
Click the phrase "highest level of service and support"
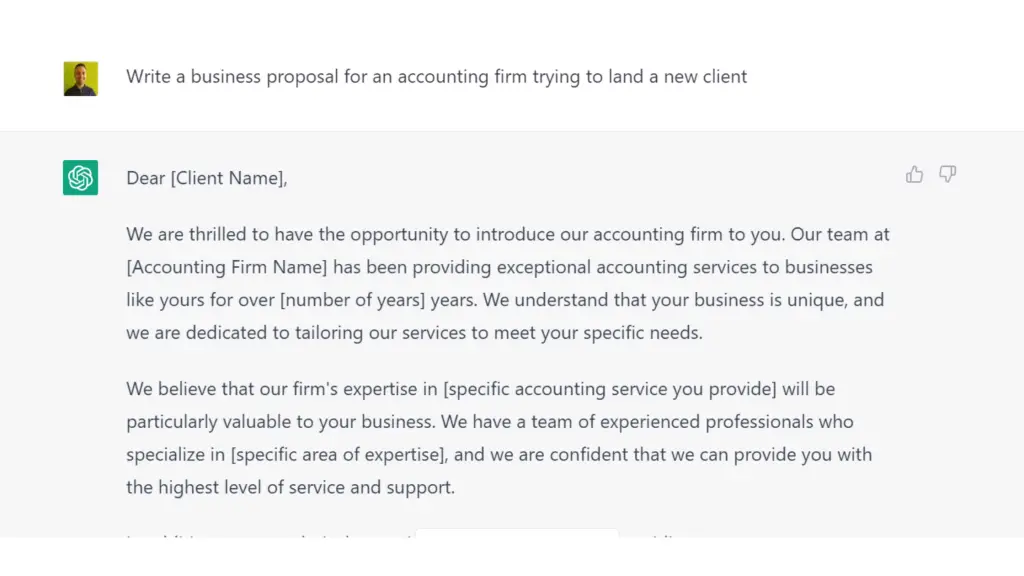[306, 487]
